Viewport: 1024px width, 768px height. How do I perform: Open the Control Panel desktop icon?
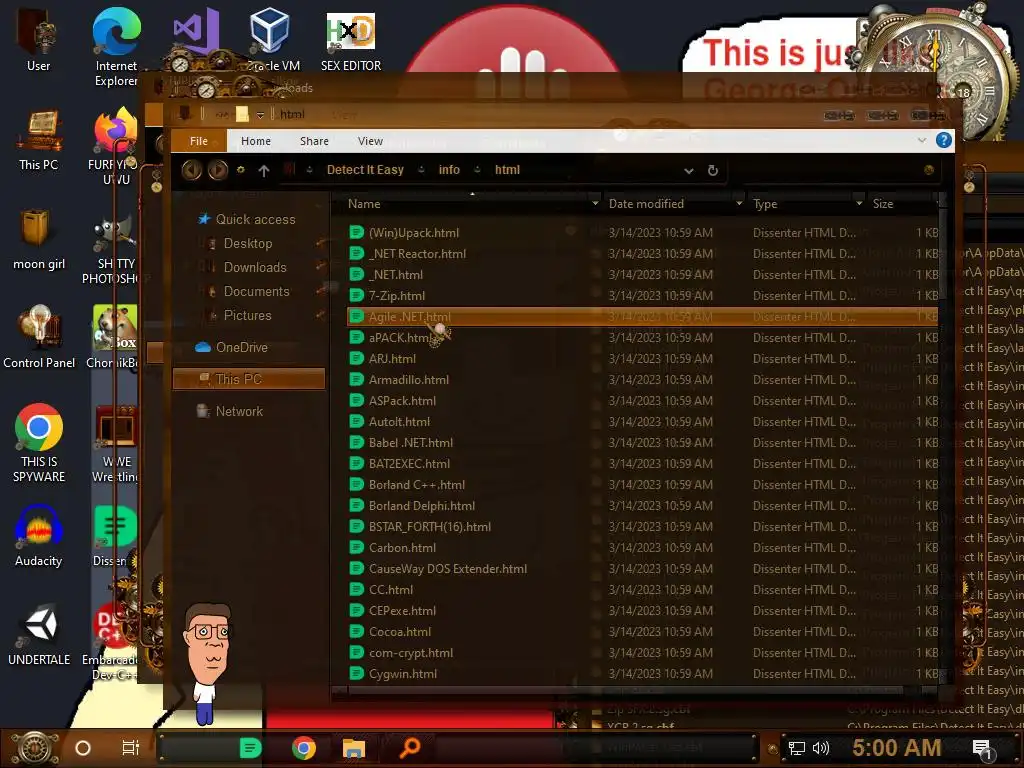(39, 337)
